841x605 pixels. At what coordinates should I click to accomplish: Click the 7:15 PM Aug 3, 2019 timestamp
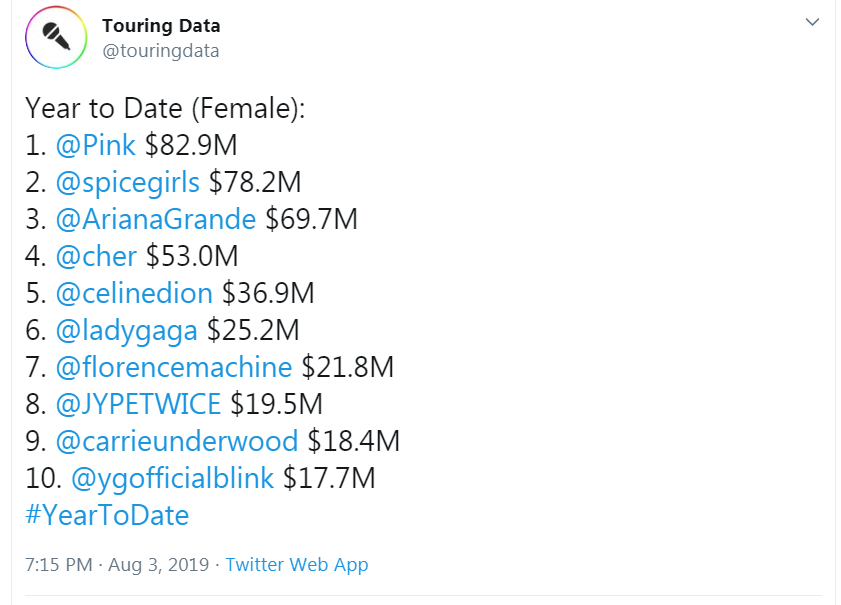117,565
